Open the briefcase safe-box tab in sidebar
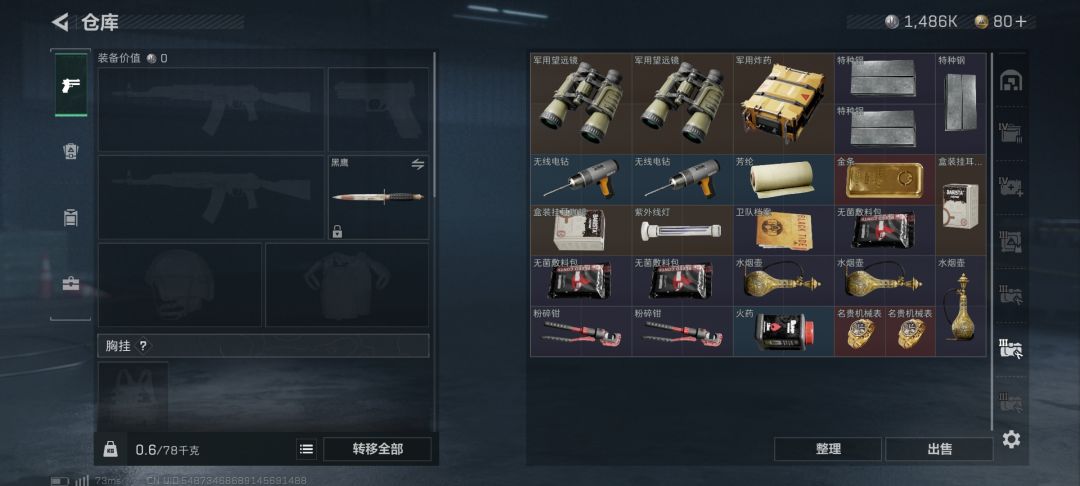The image size is (1080, 486). tap(71, 284)
